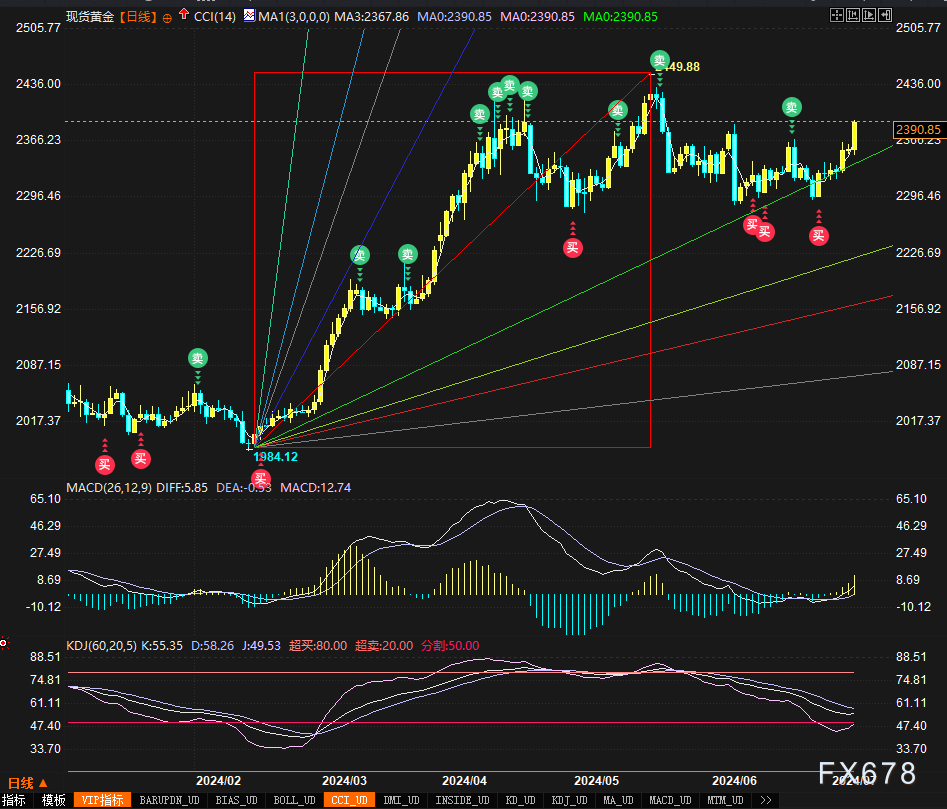Click the current price tag 2390.85 on right axis

[917, 130]
